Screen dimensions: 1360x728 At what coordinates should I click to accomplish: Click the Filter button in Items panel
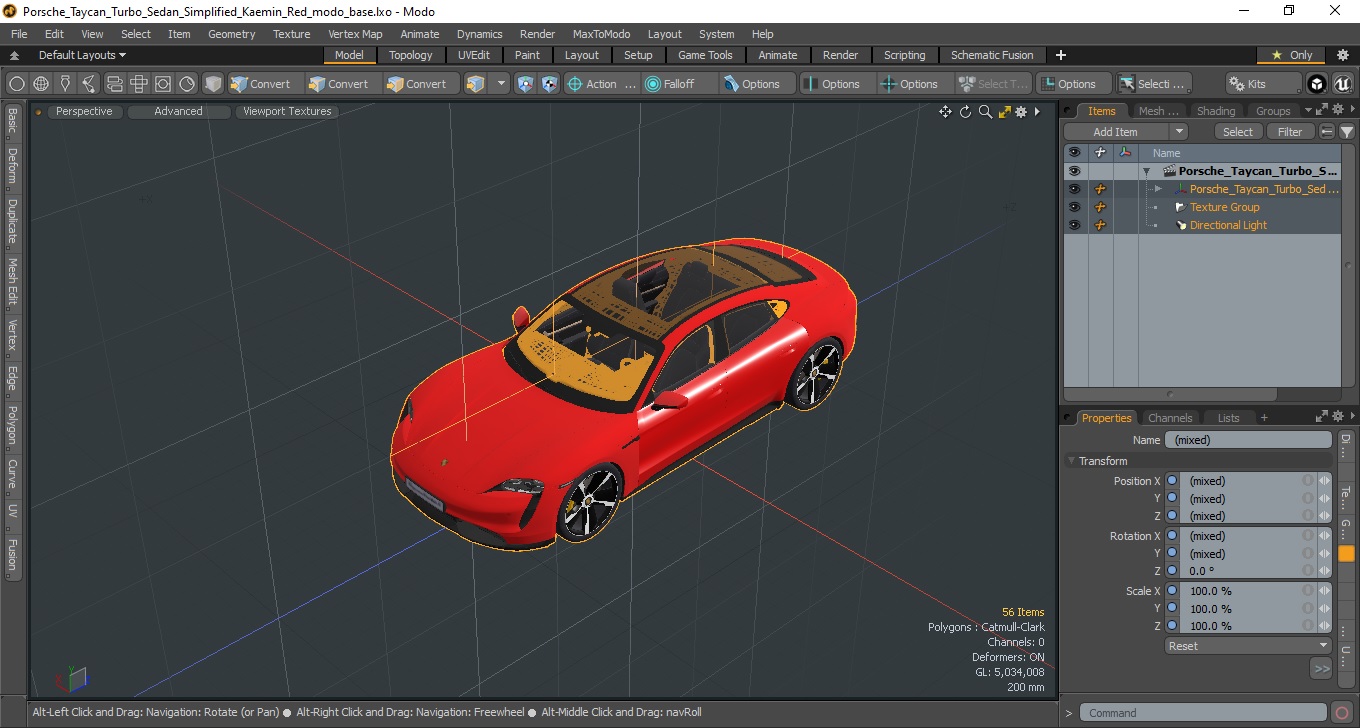1291,132
